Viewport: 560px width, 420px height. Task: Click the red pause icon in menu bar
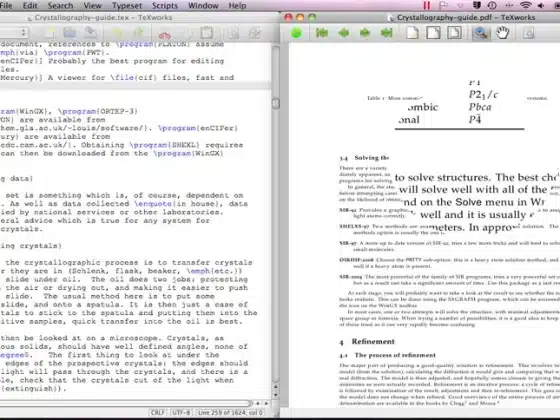(427, 5)
